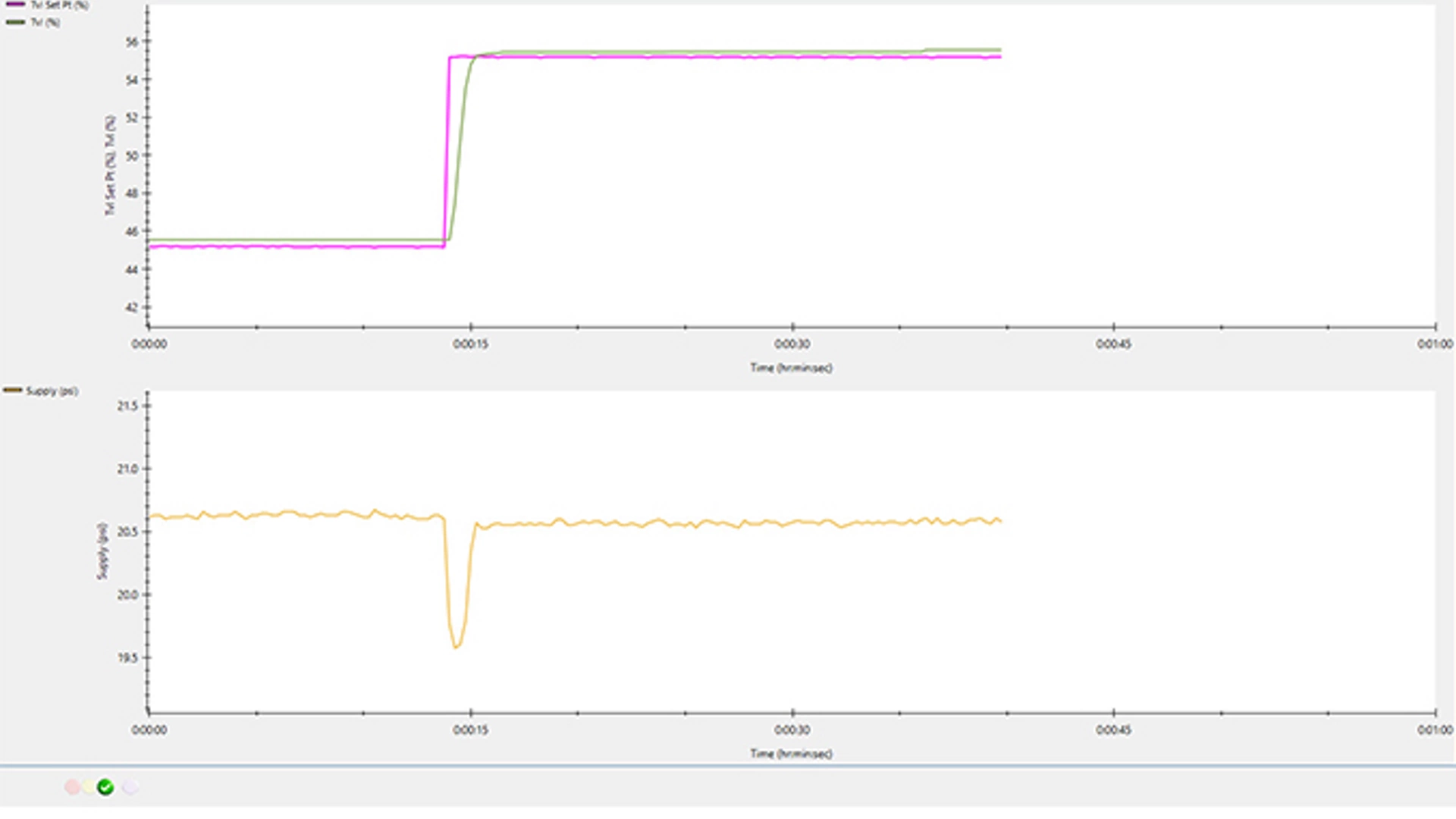Click the magenta Tvl Set Pt legend swatch
The width and height of the screenshot is (1456, 819).
pyautogui.click(x=15, y=5)
